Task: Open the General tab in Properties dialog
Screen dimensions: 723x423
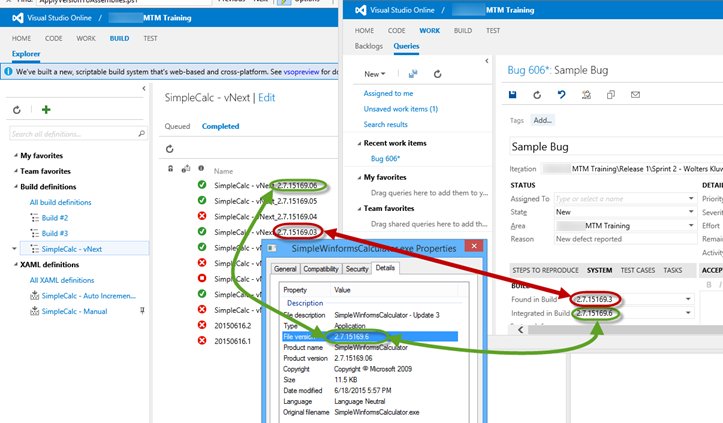Action: point(285,269)
